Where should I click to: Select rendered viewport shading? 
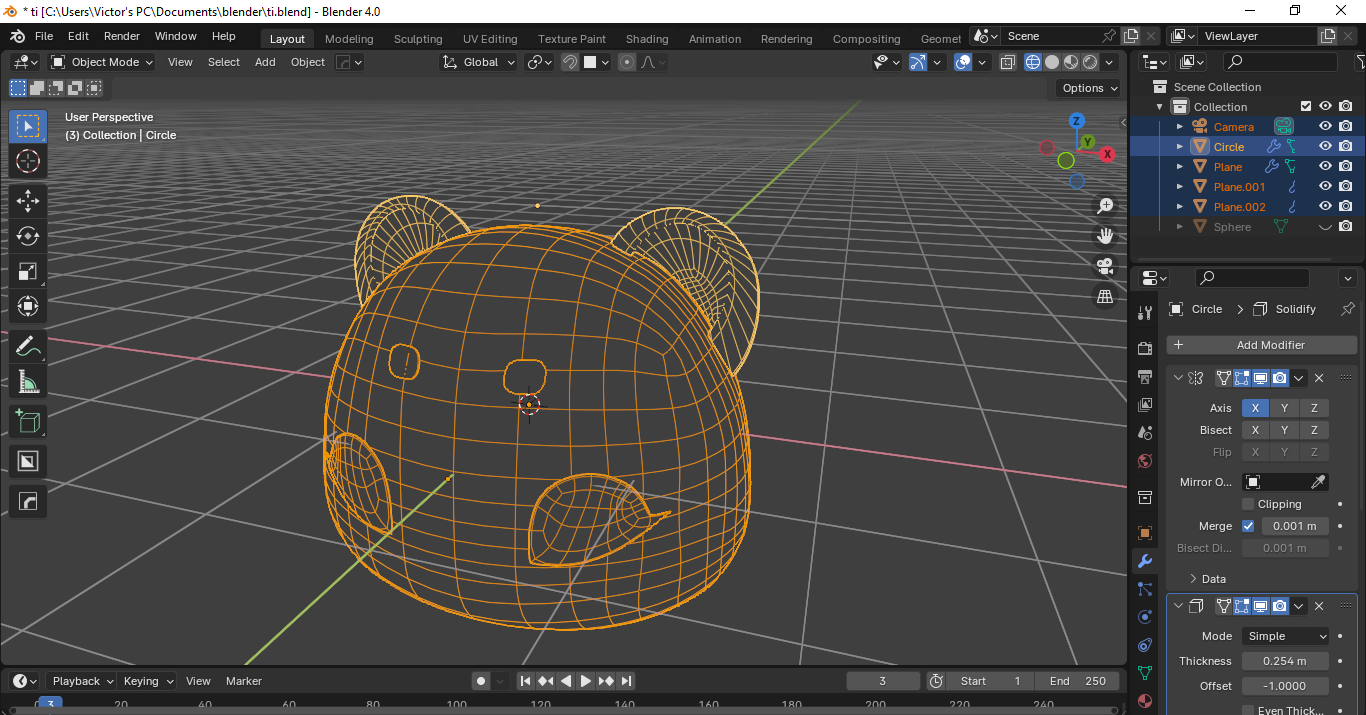tap(1090, 62)
